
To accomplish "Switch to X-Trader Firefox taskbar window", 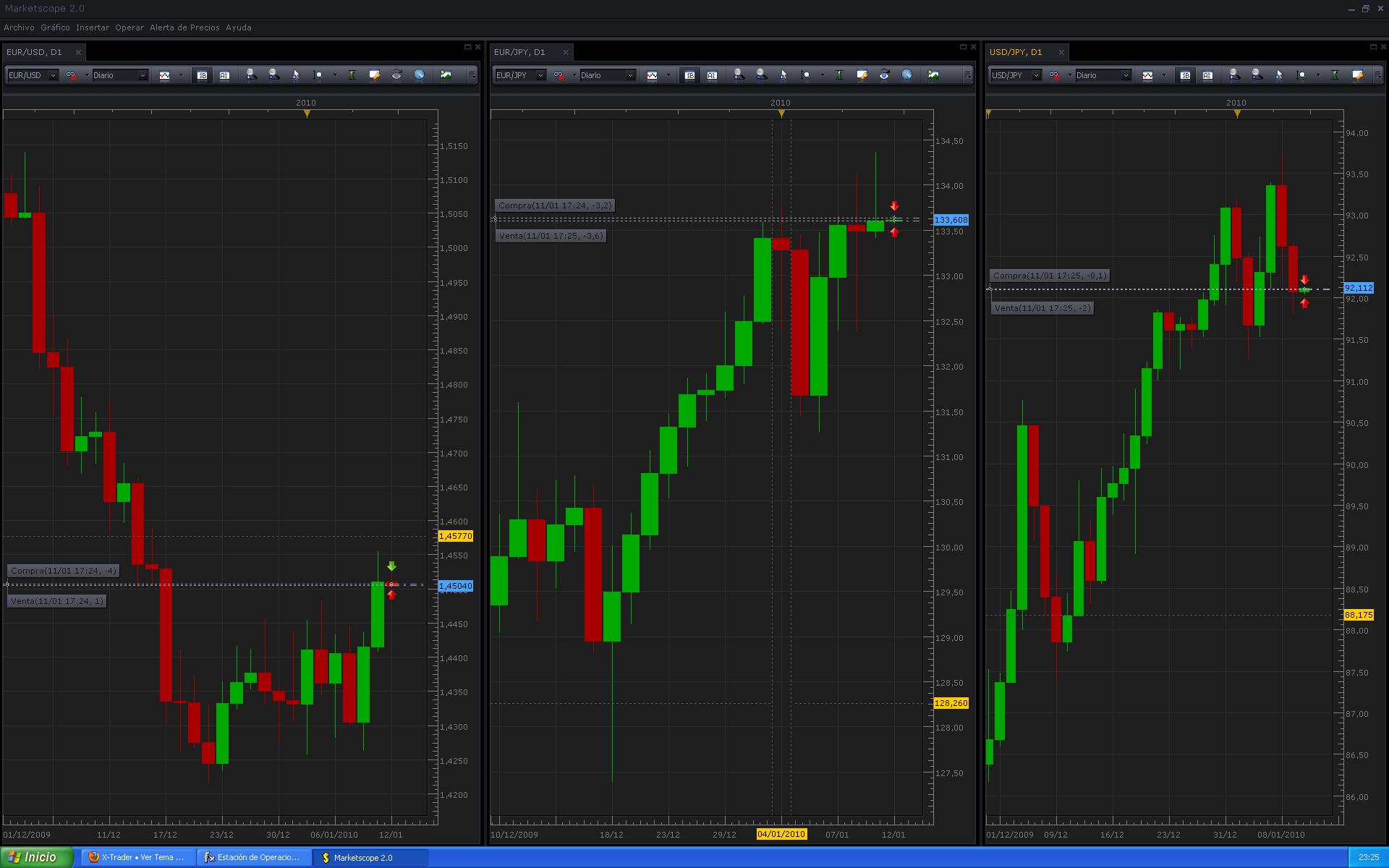I will click(x=137, y=857).
